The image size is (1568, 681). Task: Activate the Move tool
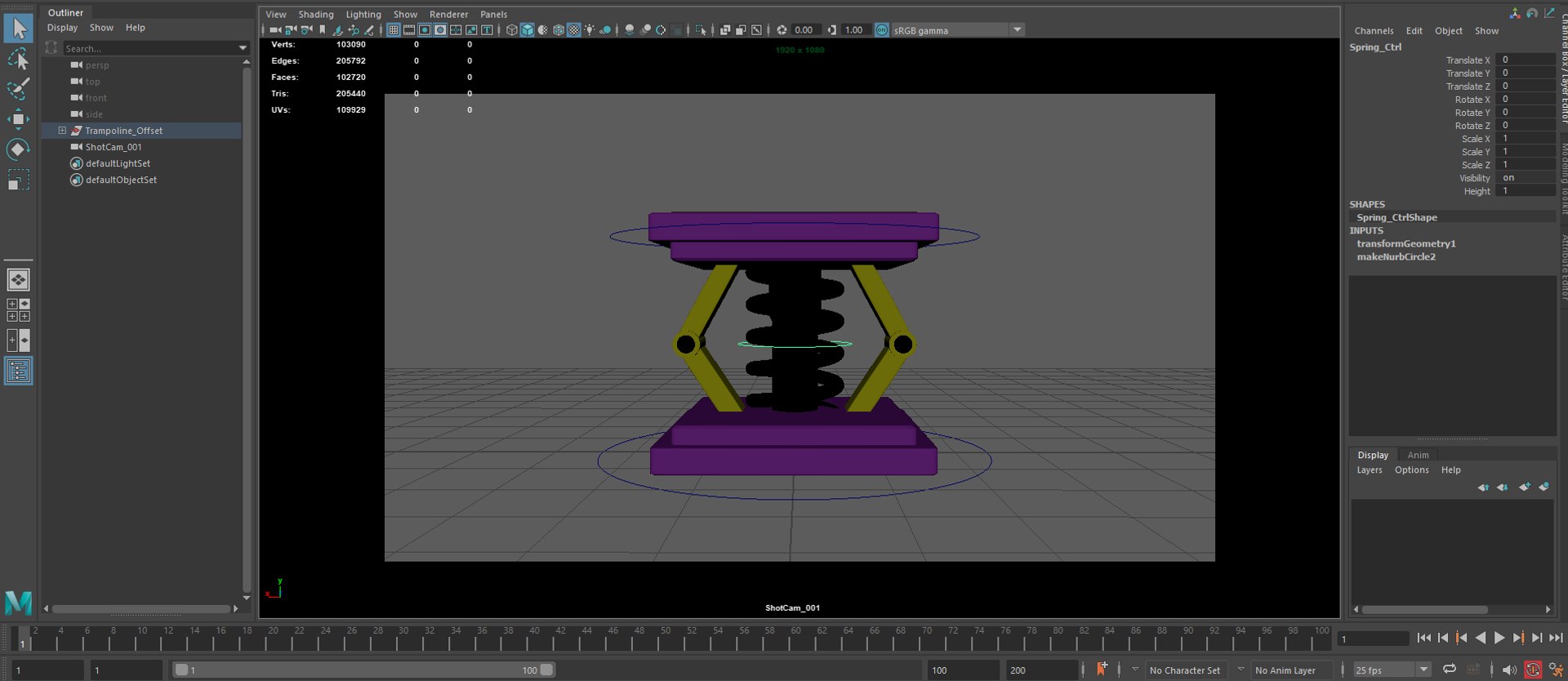tap(18, 119)
